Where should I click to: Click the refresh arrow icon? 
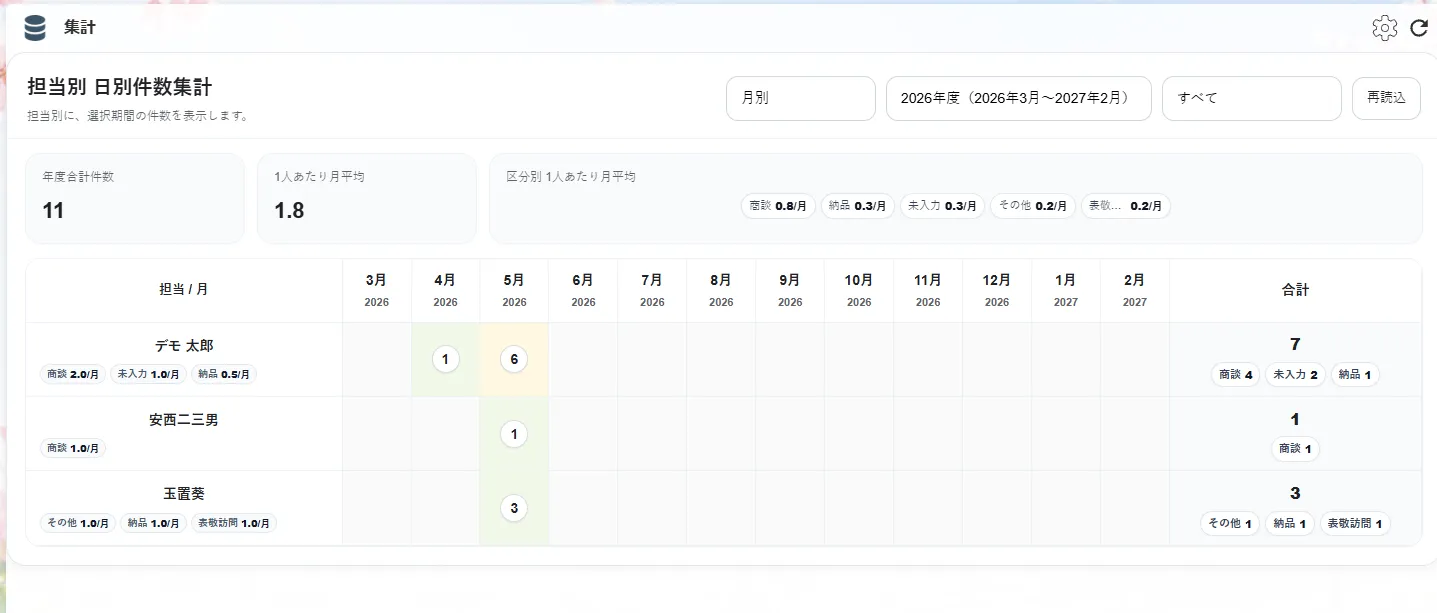(x=1419, y=28)
